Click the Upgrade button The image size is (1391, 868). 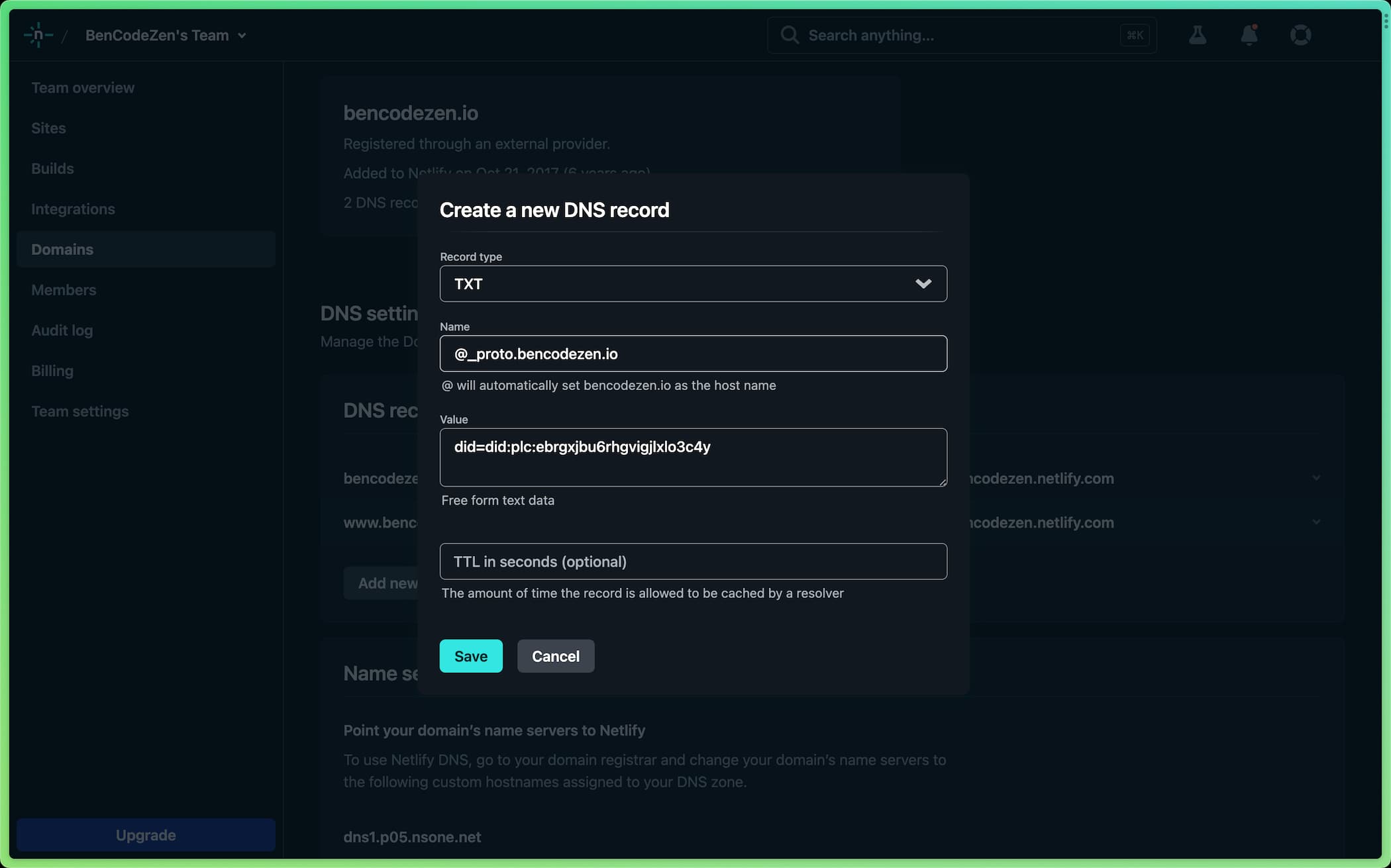point(146,835)
